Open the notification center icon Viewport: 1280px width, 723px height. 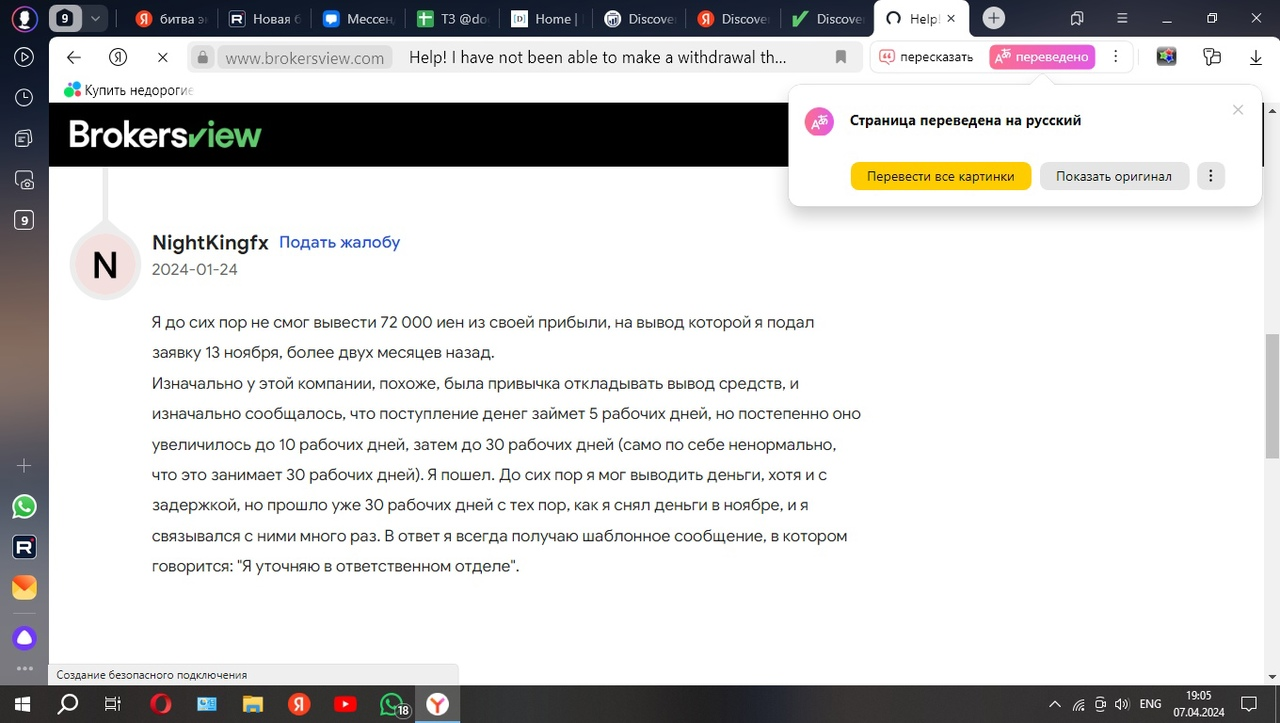pyautogui.click(x=1249, y=704)
